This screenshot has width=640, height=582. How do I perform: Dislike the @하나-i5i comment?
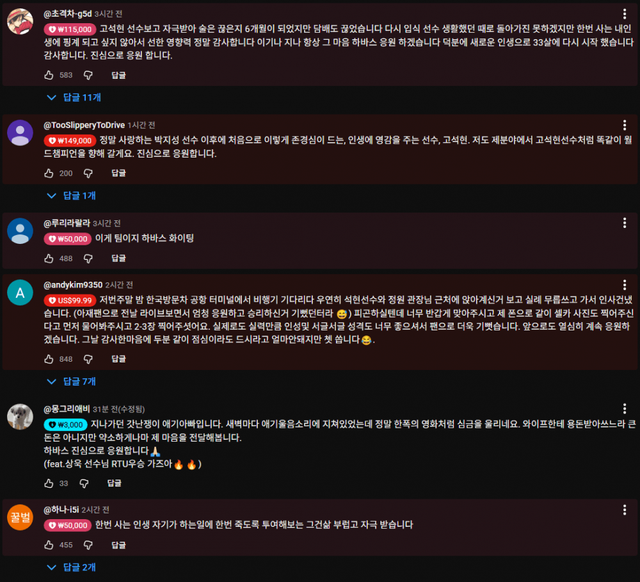click(88, 545)
